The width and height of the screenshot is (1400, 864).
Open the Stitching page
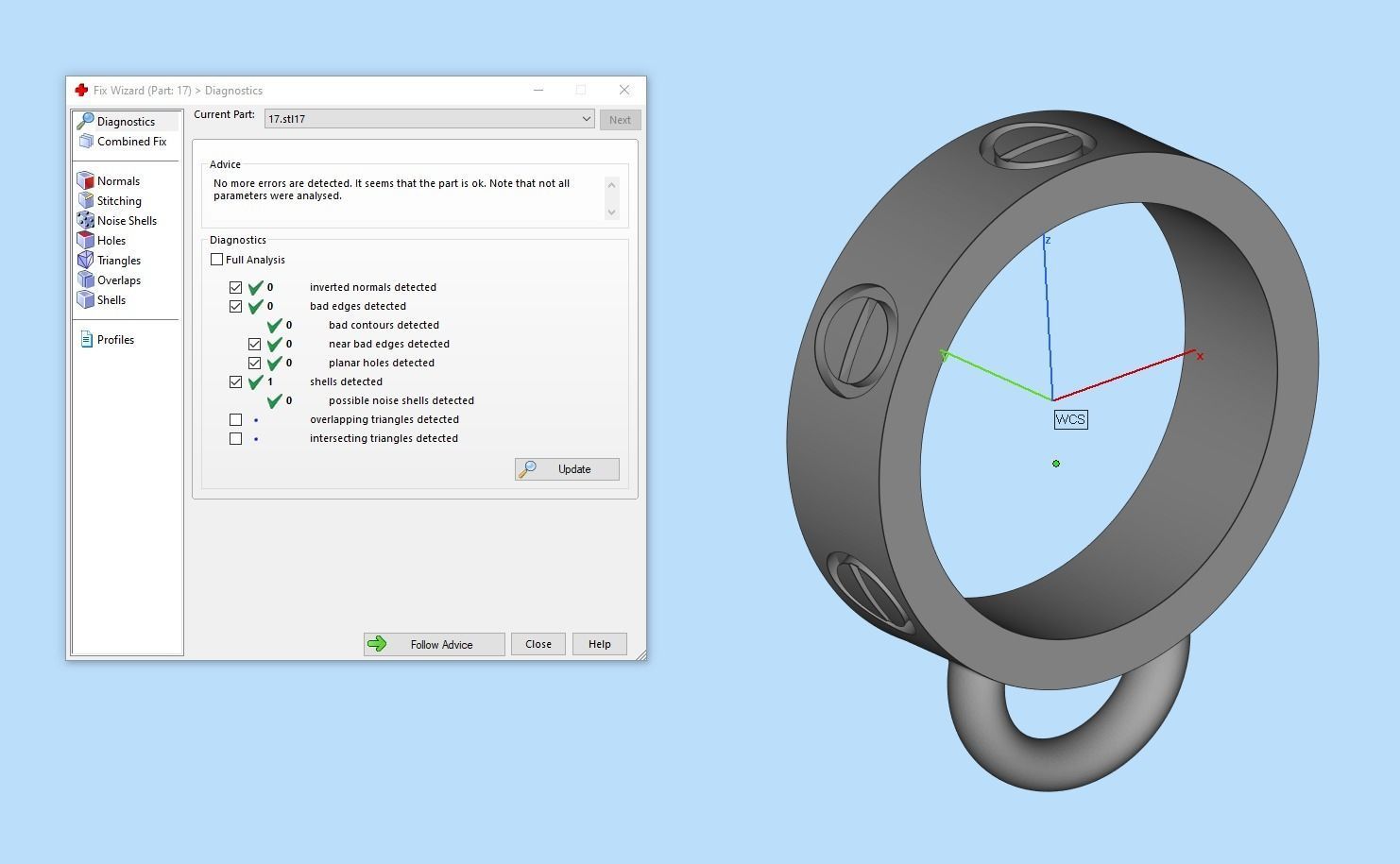click(x=119, y=200)
